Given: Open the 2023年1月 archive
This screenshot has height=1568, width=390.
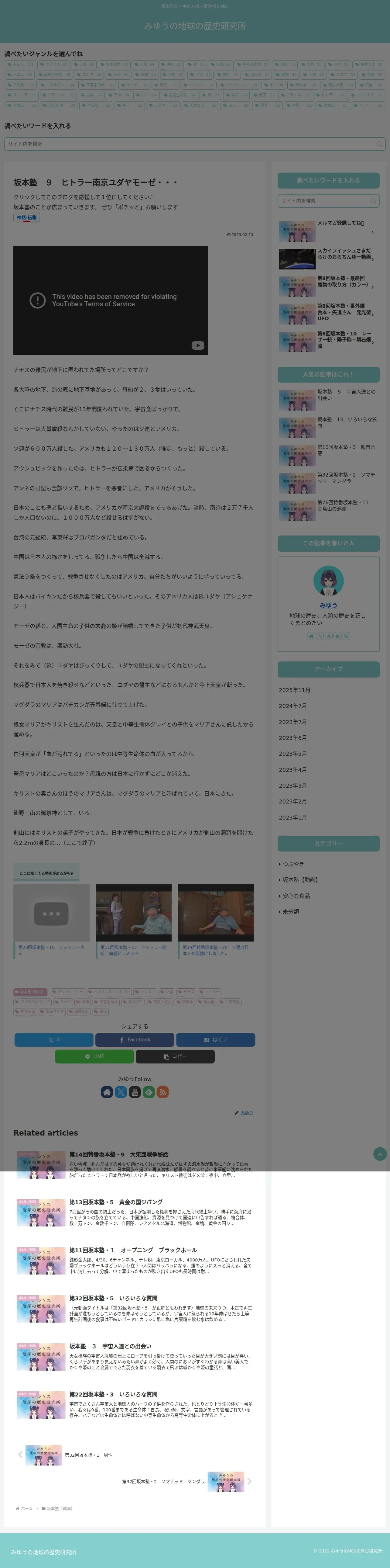Looking at the screenshot, I should click(x=293, y=817).
